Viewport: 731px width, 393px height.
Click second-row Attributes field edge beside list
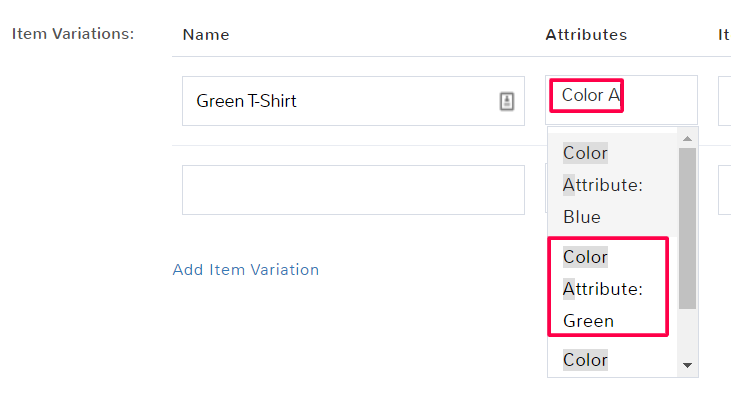pos(546,190)
